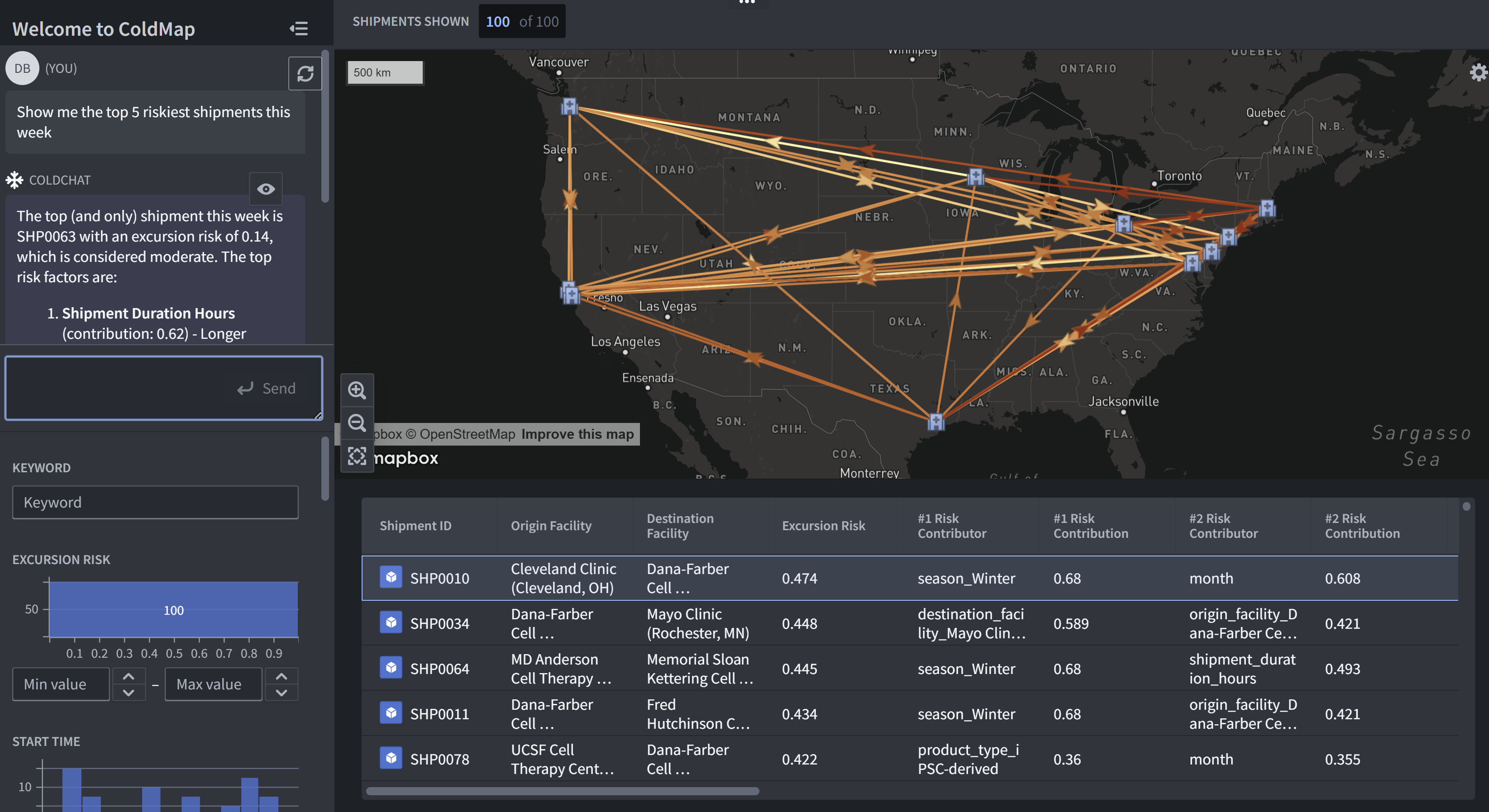The width and height of the screenshot is (1489, 812).
Task: Click the table horizontal scrollbar
Action: click(563, 791)
